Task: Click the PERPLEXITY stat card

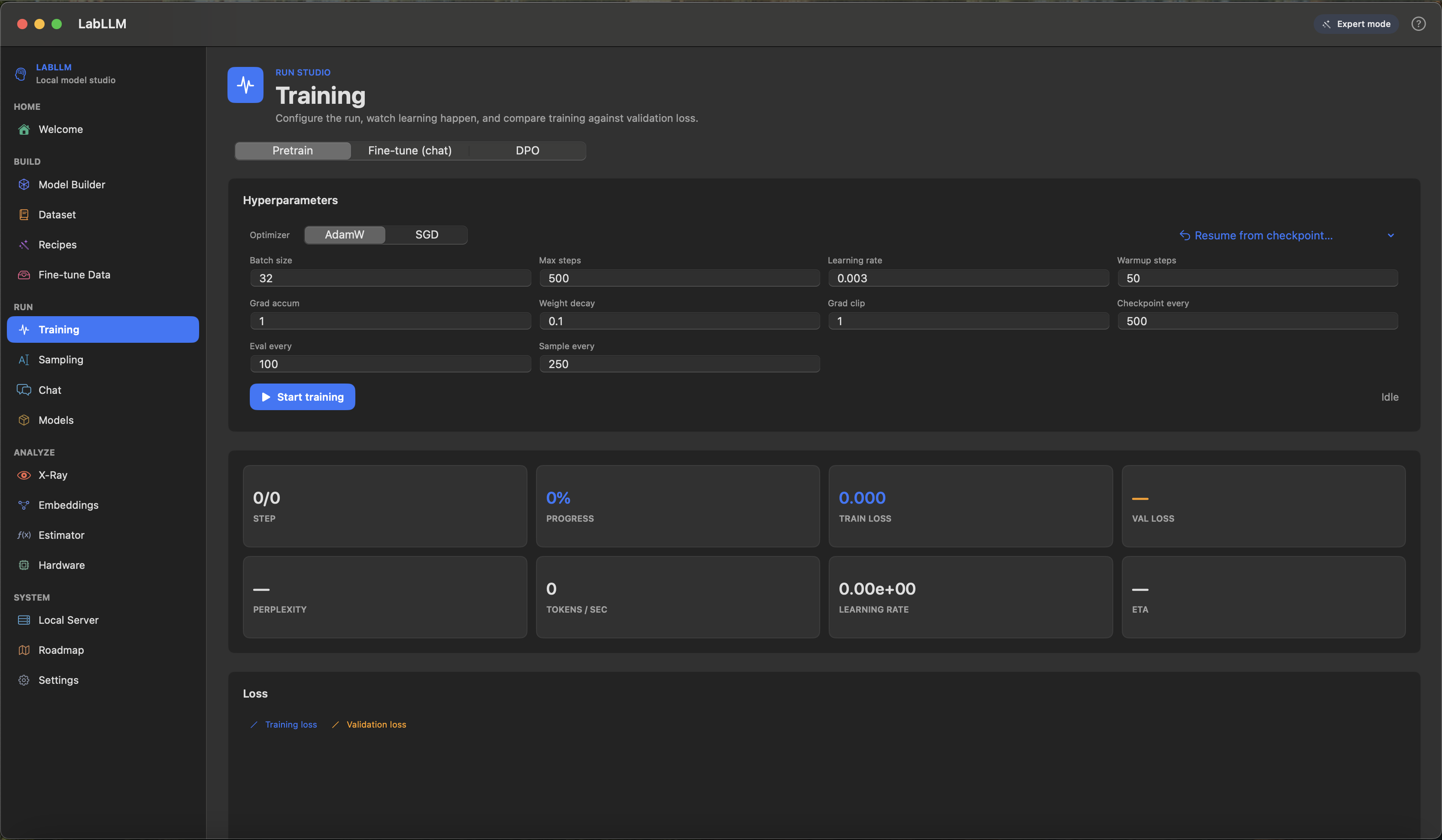Action: tap(385, 597)
